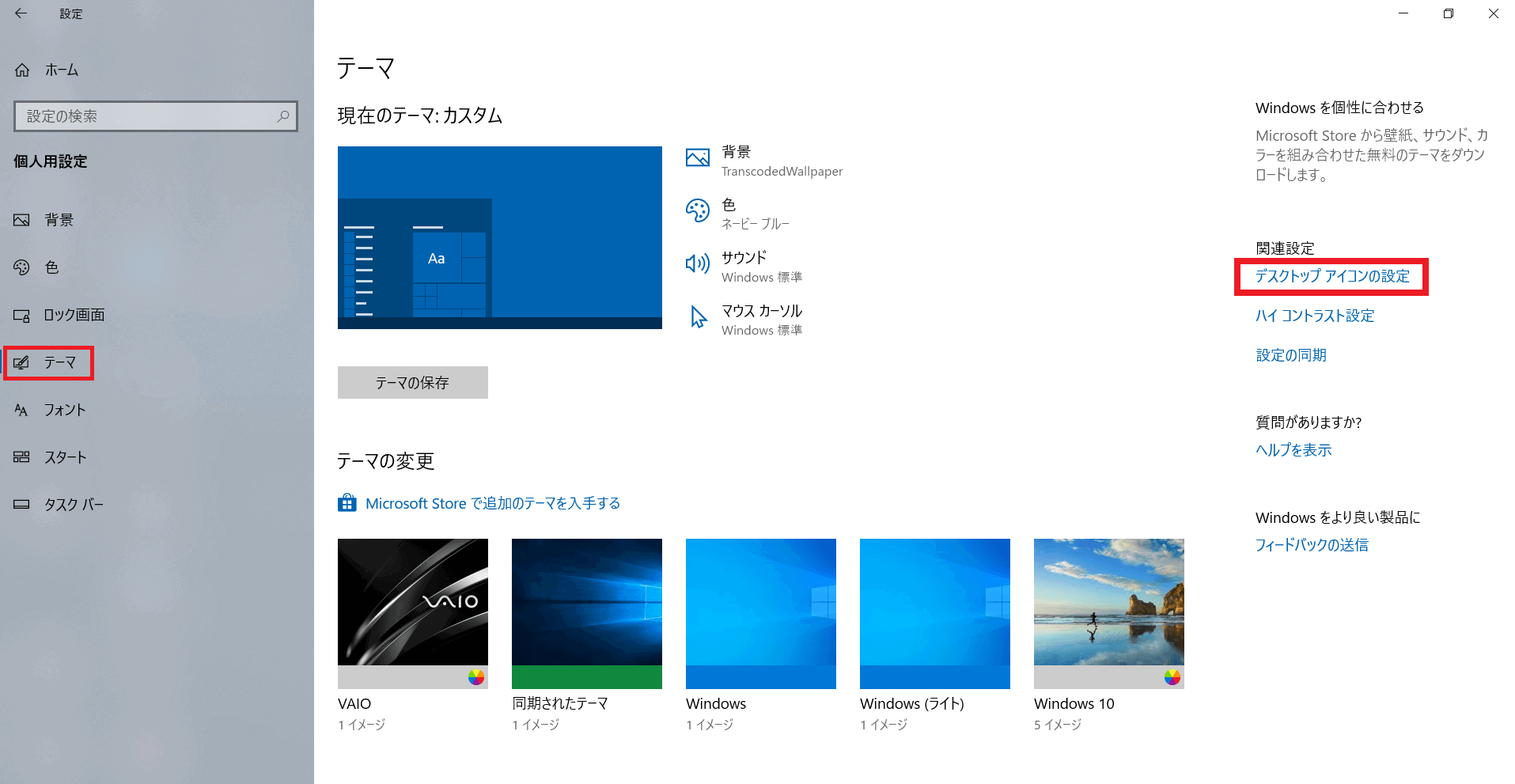This screenshot has height=784, width=1515.
Task: Click the current theme preview image
Action: pyautogui.click(x=500, y=237)
